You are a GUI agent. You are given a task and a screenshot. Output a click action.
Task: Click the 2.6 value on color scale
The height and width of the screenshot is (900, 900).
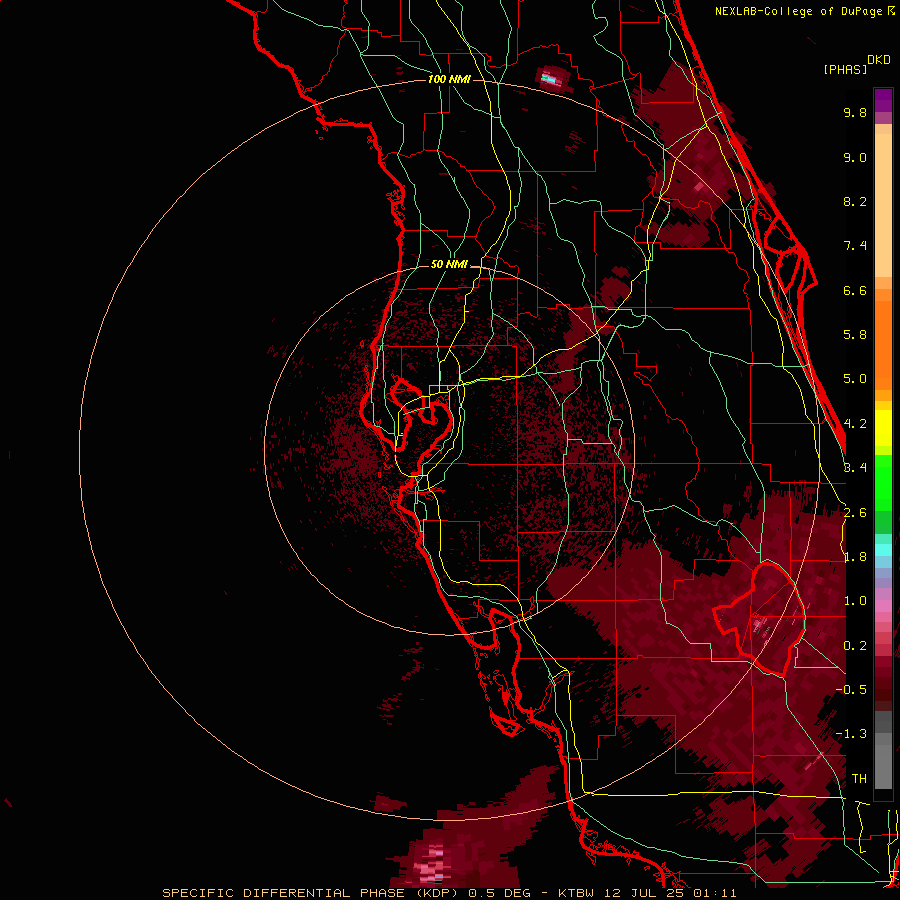pyautogui.click(x=855, y=513)
